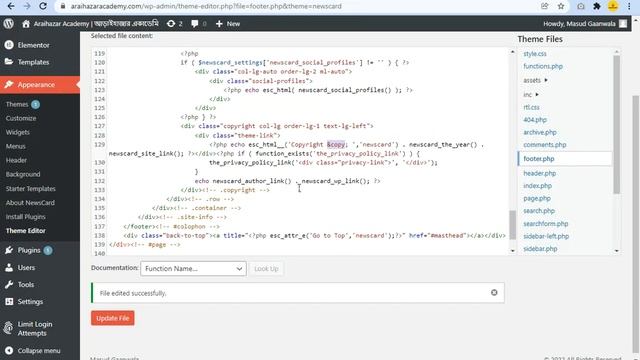Open the Header submenu item
640x360 pixels.
tap(16, 160)
